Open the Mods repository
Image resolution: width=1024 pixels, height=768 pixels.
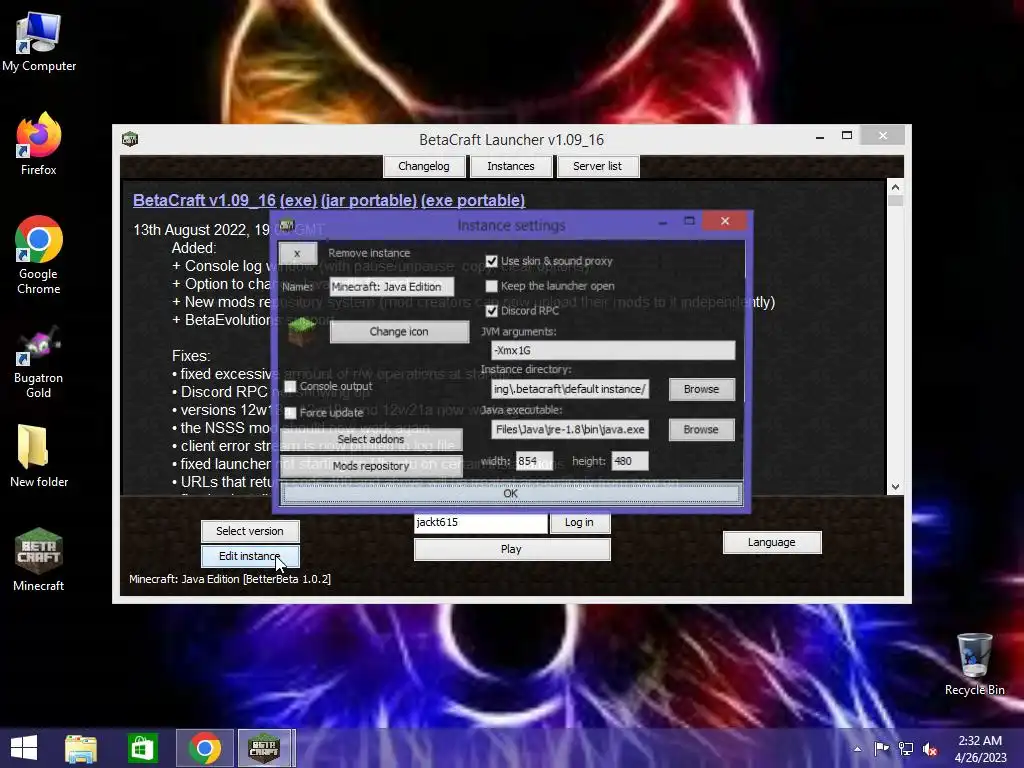[x=371, y=466]
